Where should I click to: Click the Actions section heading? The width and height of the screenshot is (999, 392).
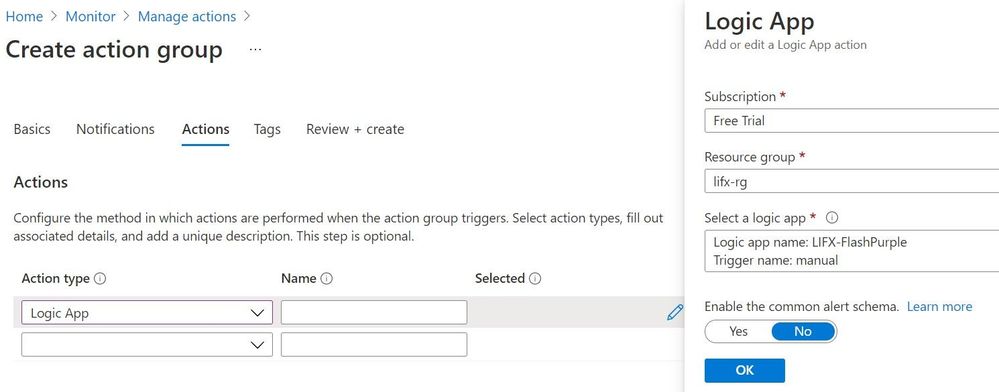point(41,182)
